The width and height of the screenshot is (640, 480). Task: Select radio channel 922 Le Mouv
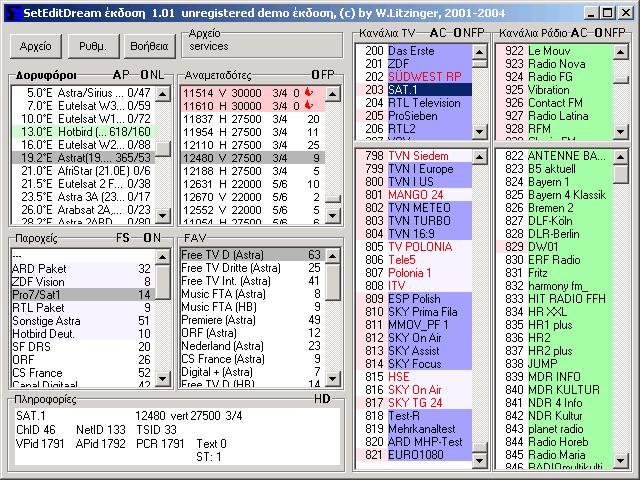[555, 51]
